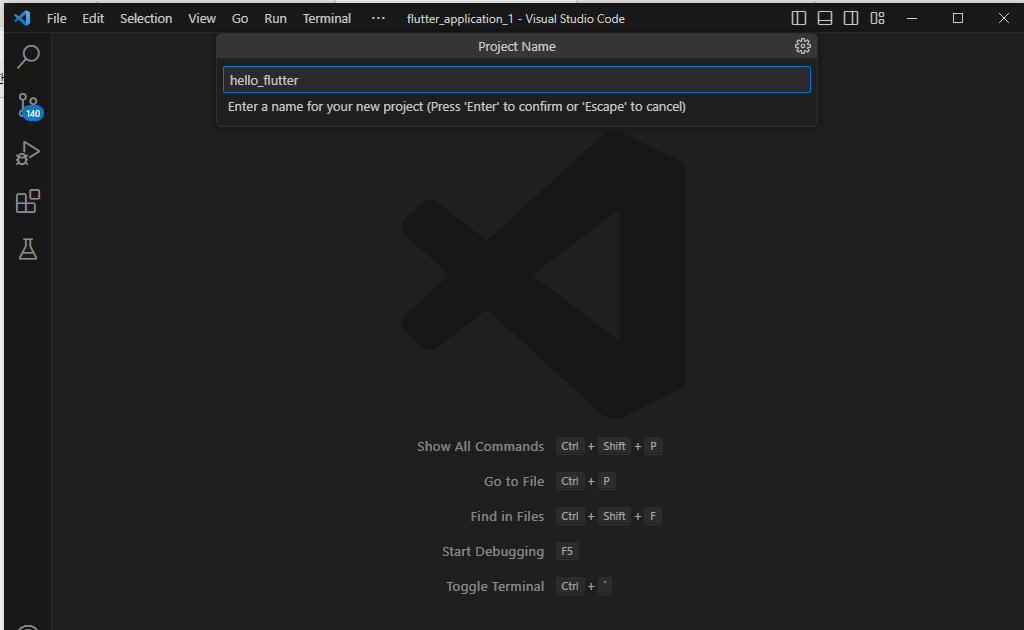Click the hello_flutter project name field
The height and width of the screenshot is (630, 1024).
pyautogui.click(x=517, y=80)
